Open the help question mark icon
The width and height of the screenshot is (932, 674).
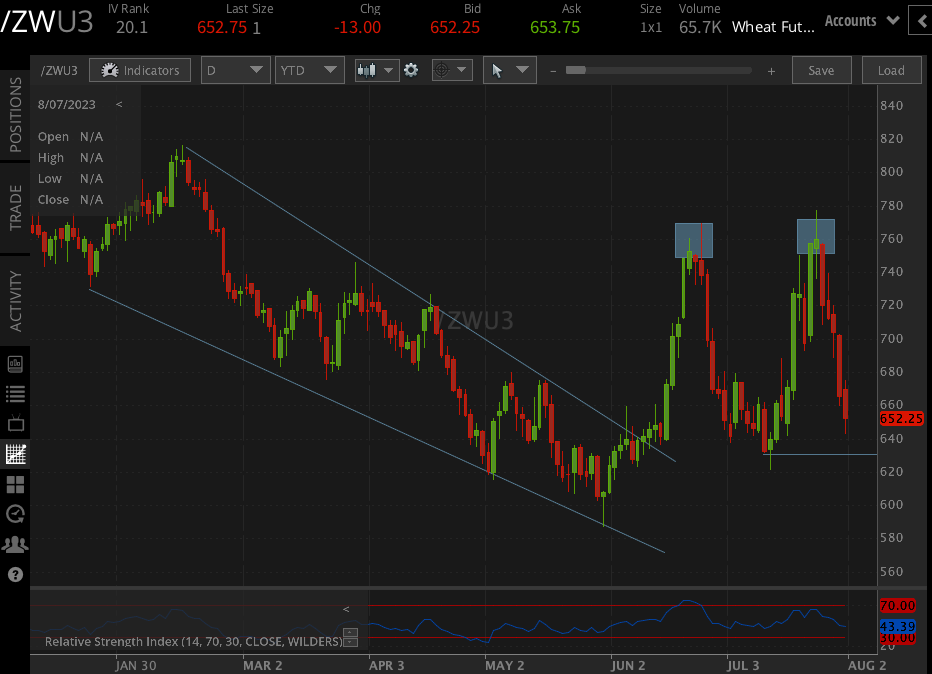15,574
